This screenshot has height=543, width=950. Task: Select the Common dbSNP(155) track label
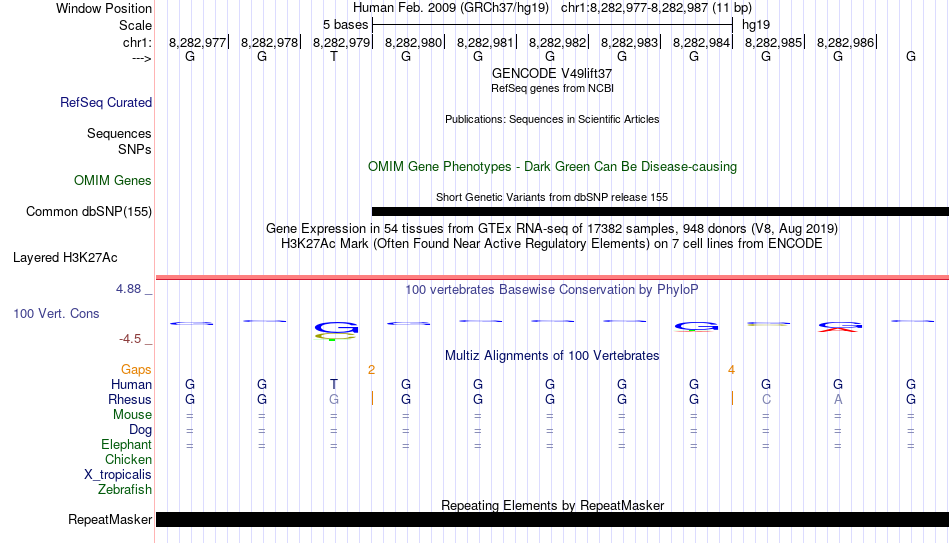(x=88, y=212)
